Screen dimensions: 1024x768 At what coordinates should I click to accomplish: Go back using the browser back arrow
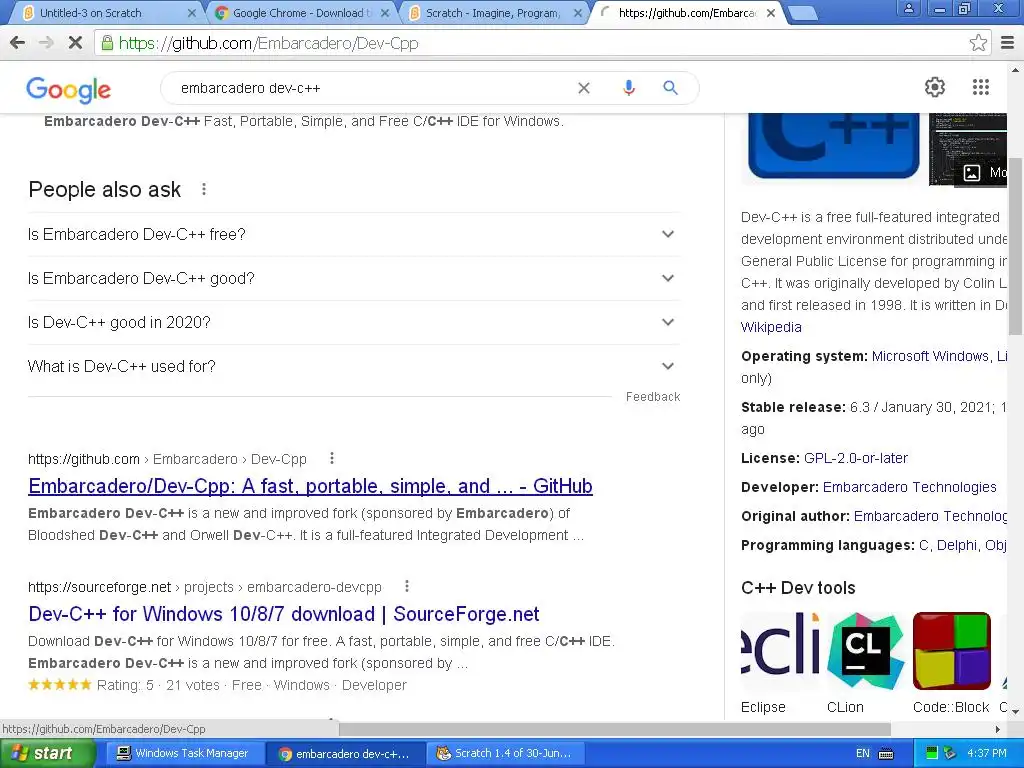pyautogui.click(x=18, y=43)
